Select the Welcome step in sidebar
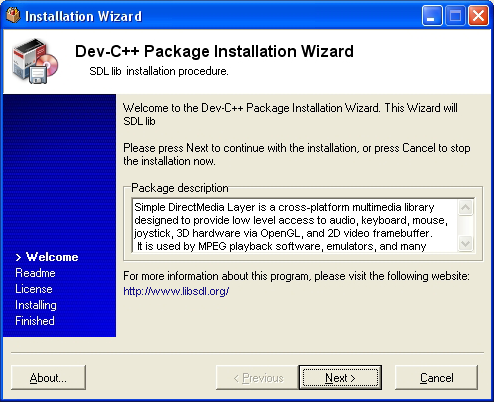Image resolution: width=494 pixels, height=402 pixels. [52, 257]
